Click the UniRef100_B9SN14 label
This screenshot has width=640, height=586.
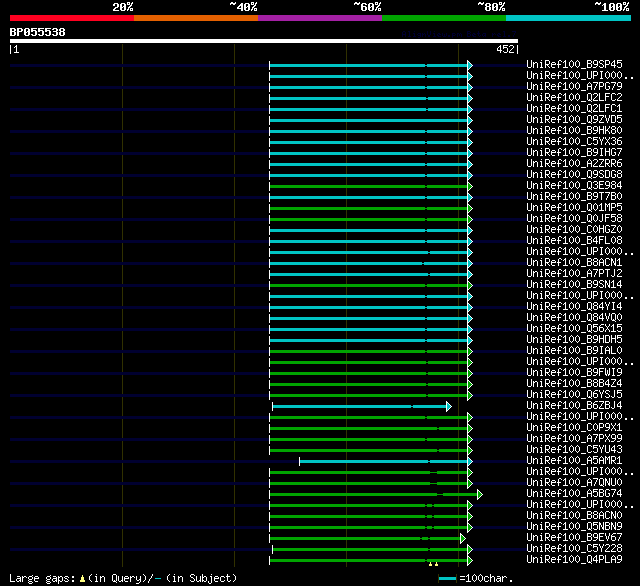[x=574, y=284]
